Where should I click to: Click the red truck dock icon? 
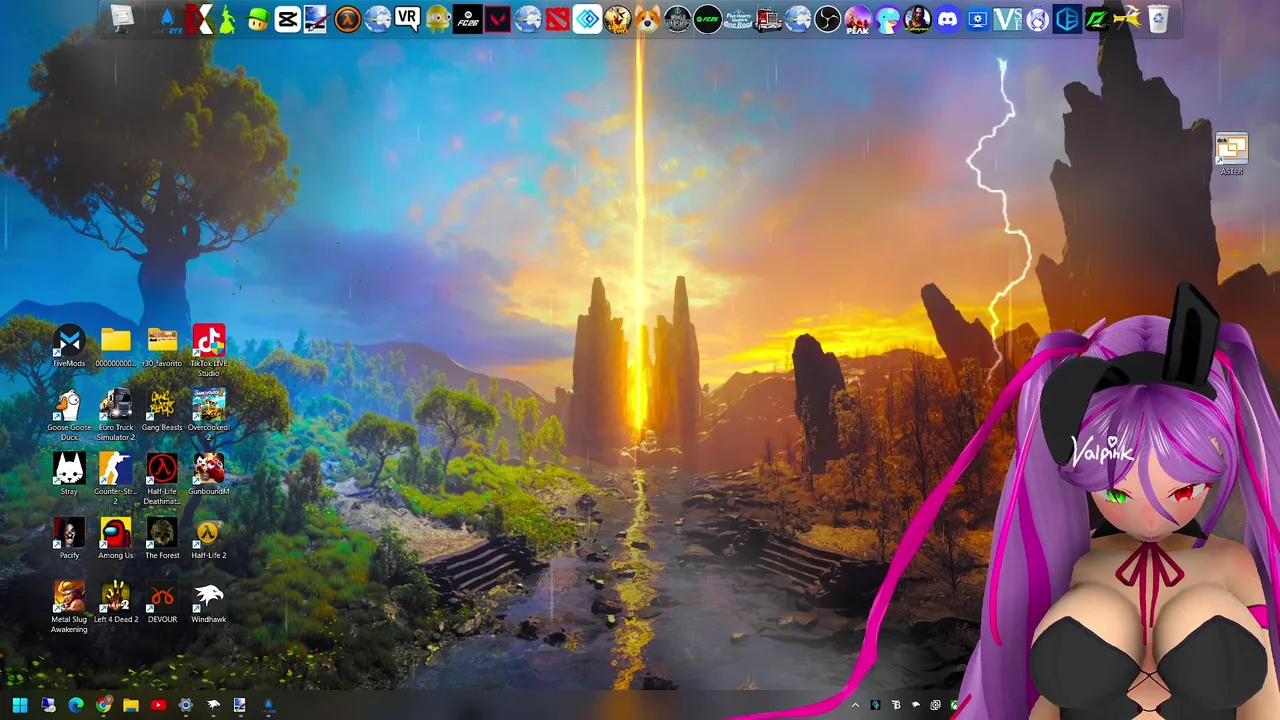(x=768, y=19)
